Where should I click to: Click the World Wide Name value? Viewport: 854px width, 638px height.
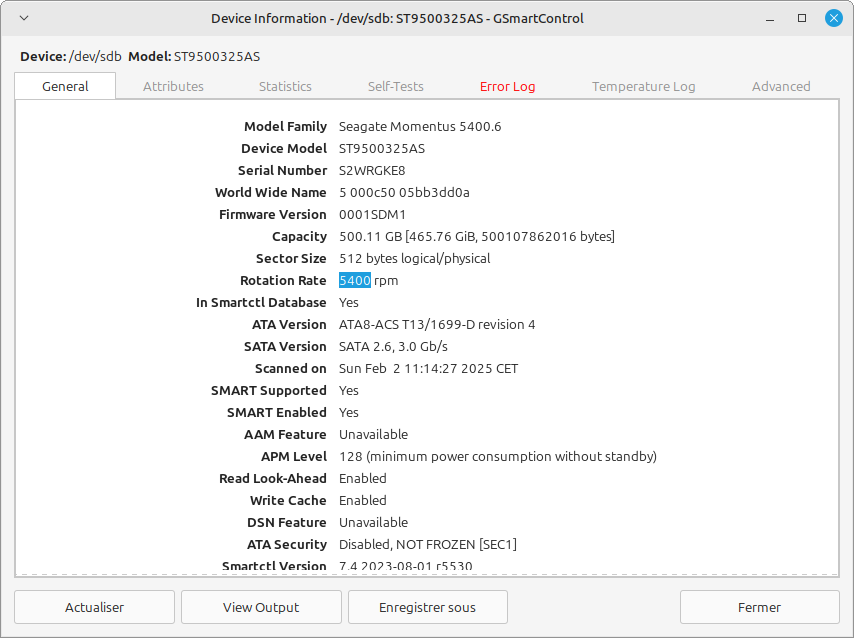(x=404, y=193)
